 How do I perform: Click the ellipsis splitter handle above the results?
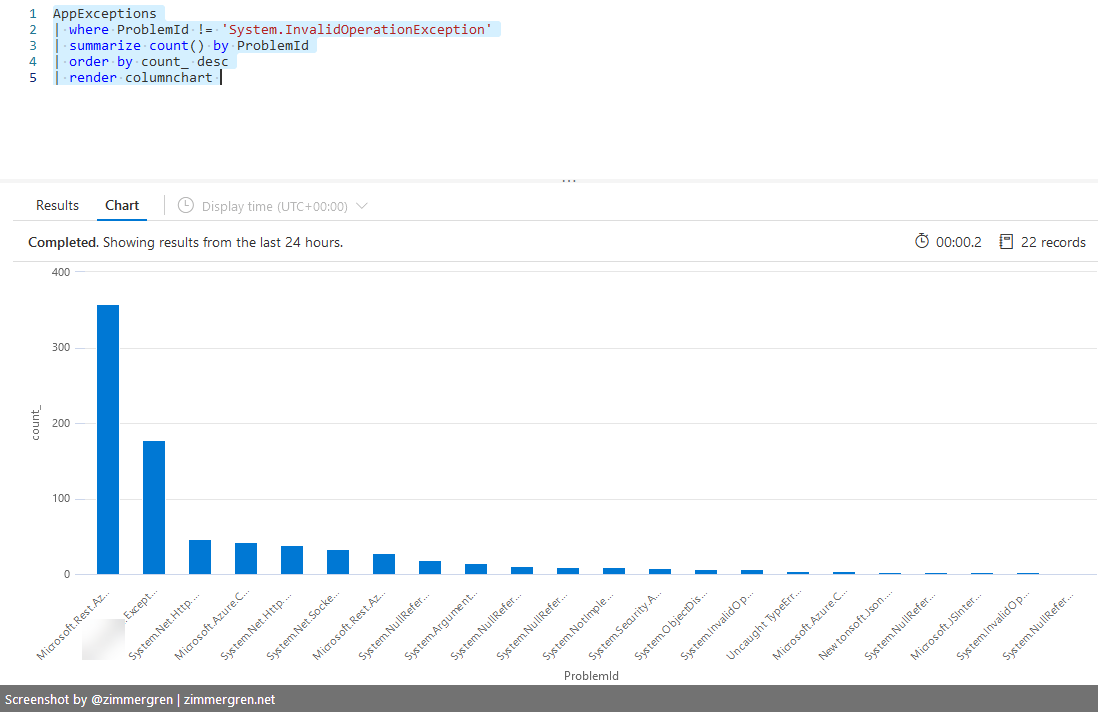tap(569, 181)
